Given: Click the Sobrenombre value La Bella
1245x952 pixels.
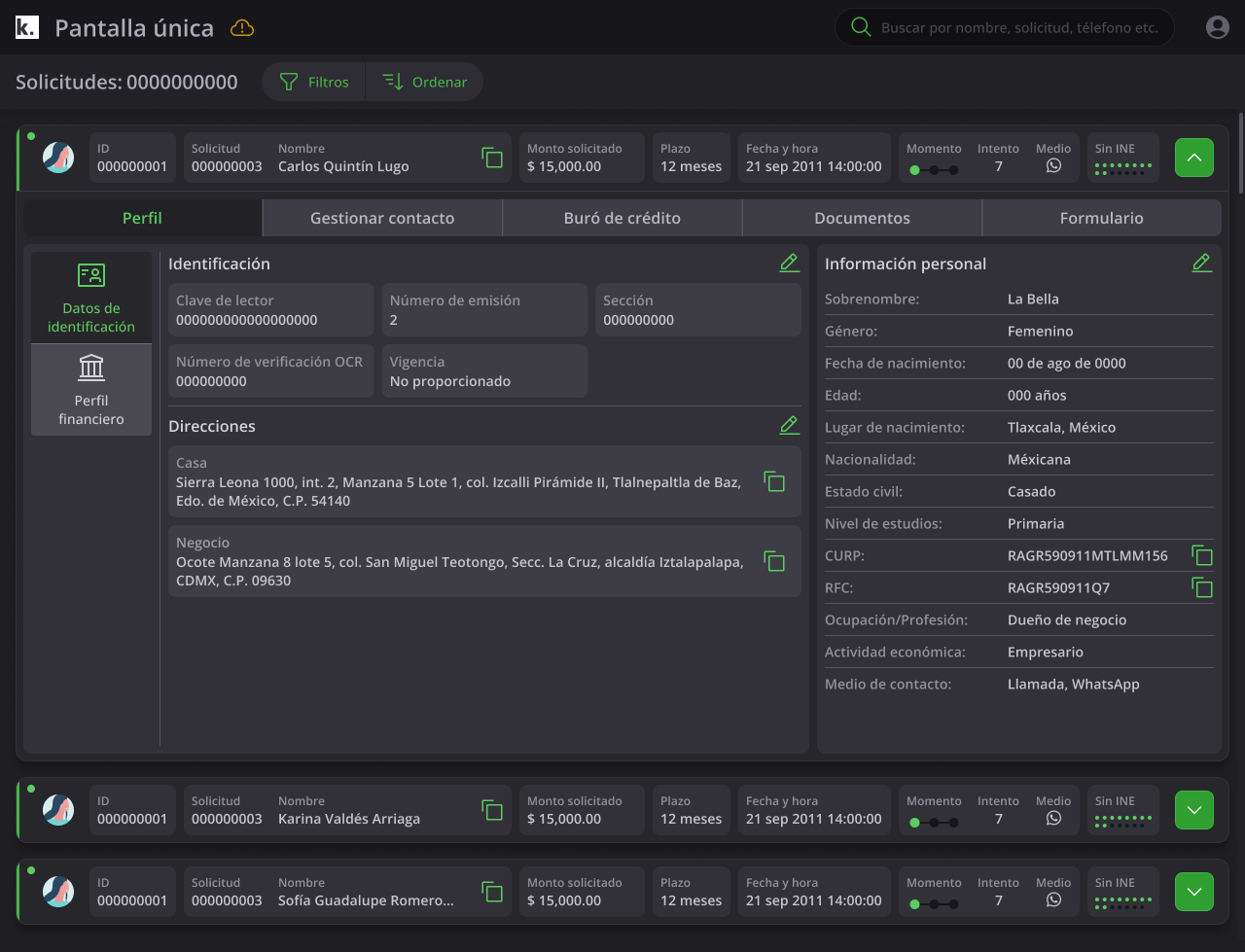Looking at the screenshot, I should tap(1033, 300).
